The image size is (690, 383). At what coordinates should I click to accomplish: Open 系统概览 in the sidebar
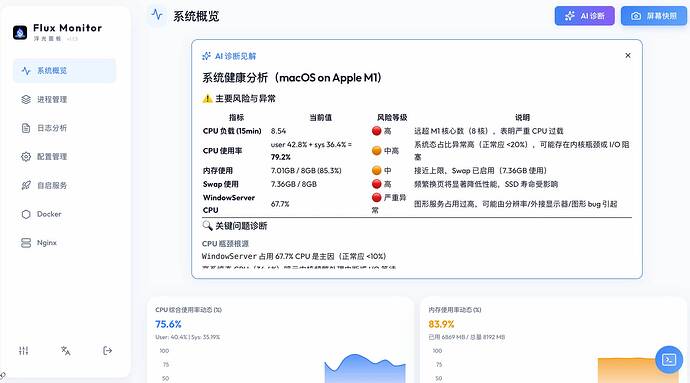(64, 70)
